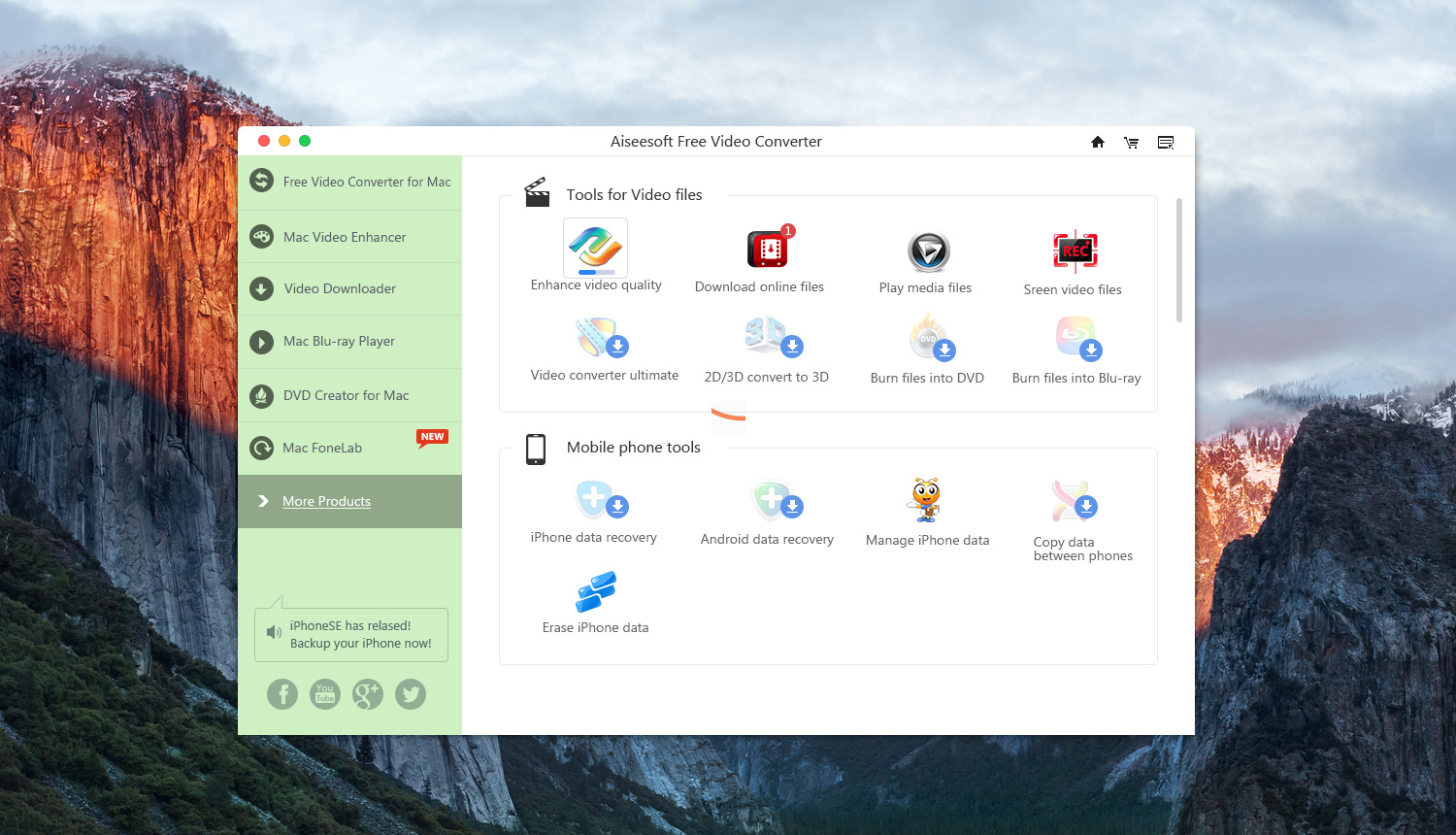
Task: Open the YouTube social icon
Action: pos(325,694)
